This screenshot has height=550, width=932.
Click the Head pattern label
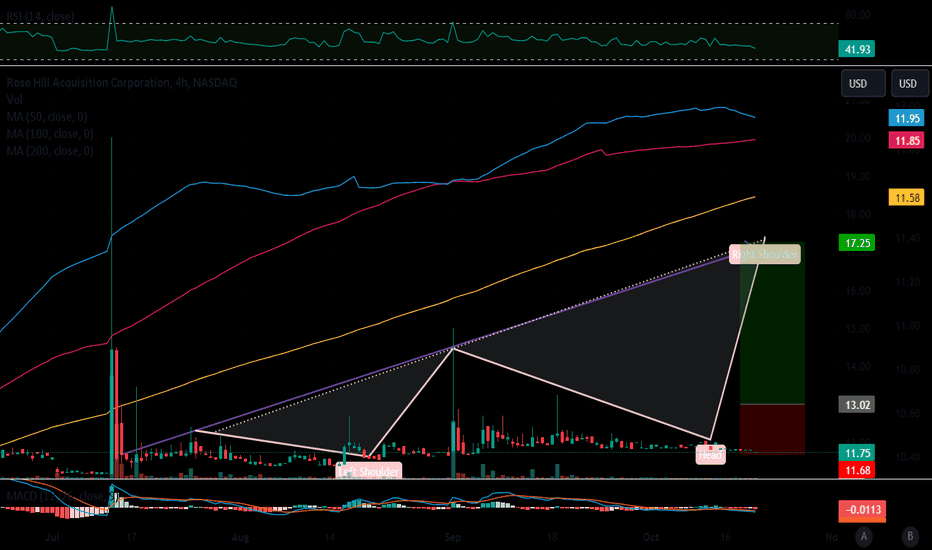[710, 455]
